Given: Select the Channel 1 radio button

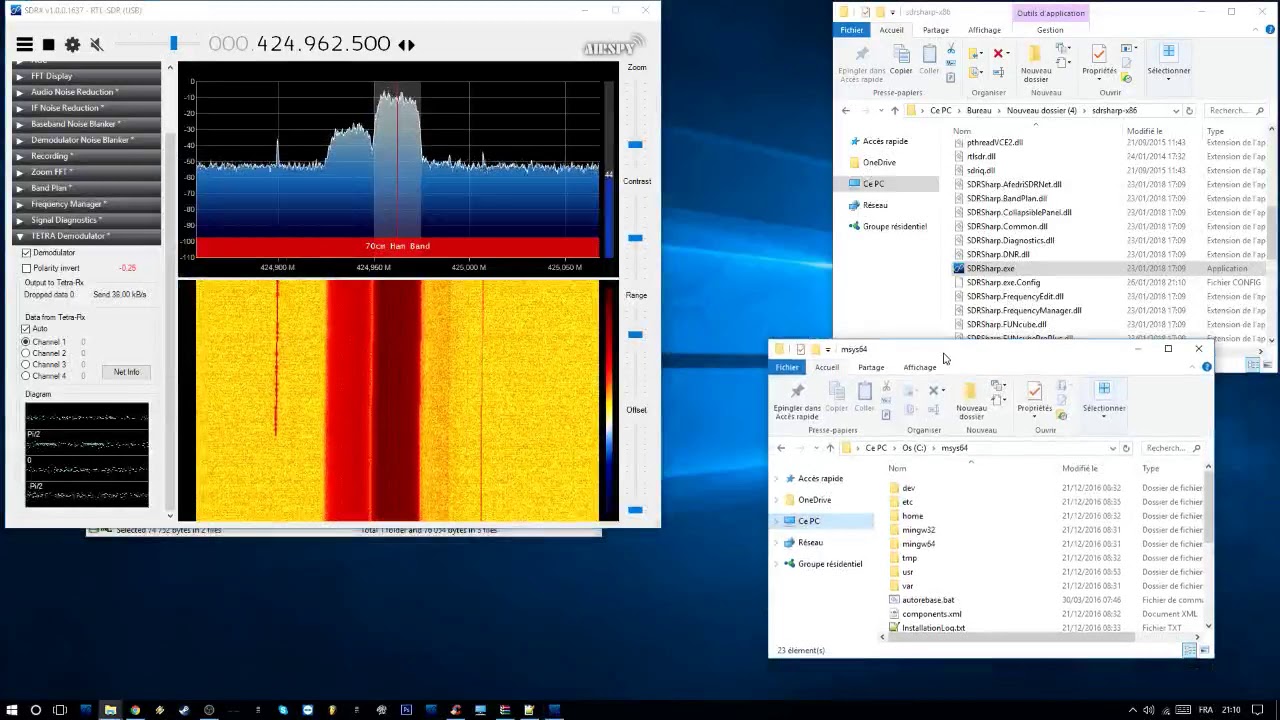Looking at the screenshot, I should point(26,342).
